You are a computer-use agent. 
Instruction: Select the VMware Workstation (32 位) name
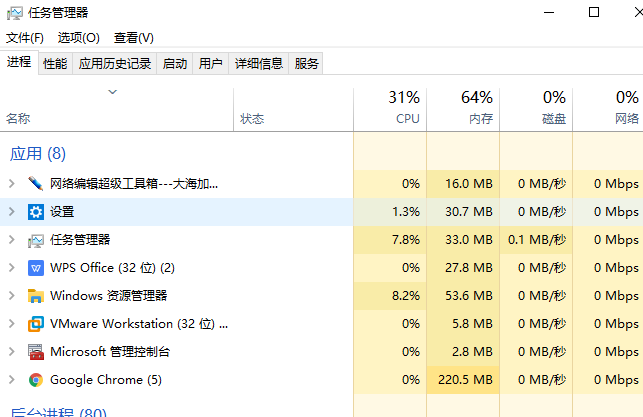pos(139,324)
